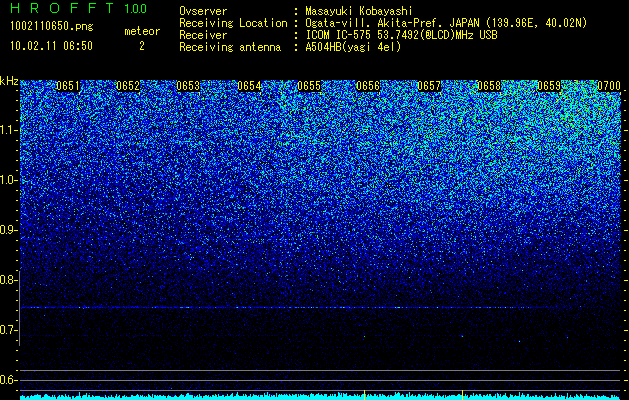Click the Receiving Location value Ogata-vill. Akita-Pref.
The image size is (629, 400).
(x=375, y=23)
